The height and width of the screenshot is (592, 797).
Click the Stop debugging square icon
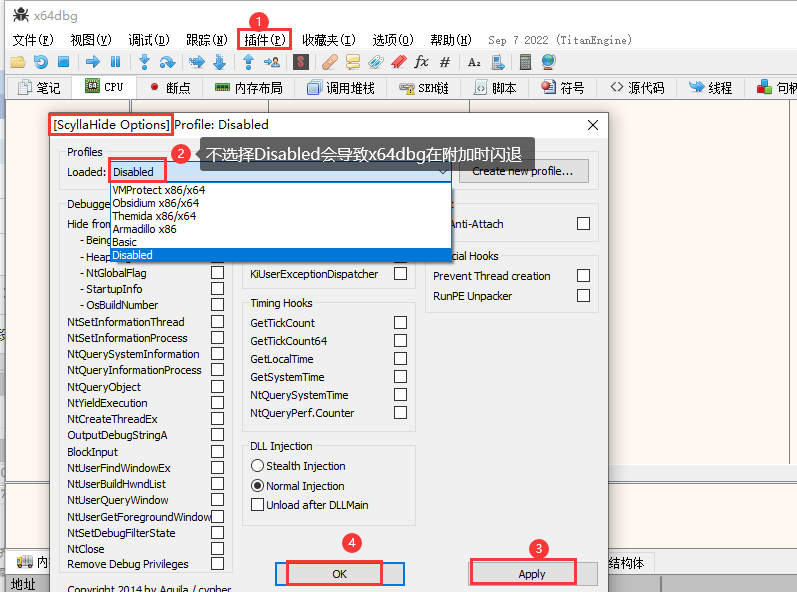coord(64,62)
